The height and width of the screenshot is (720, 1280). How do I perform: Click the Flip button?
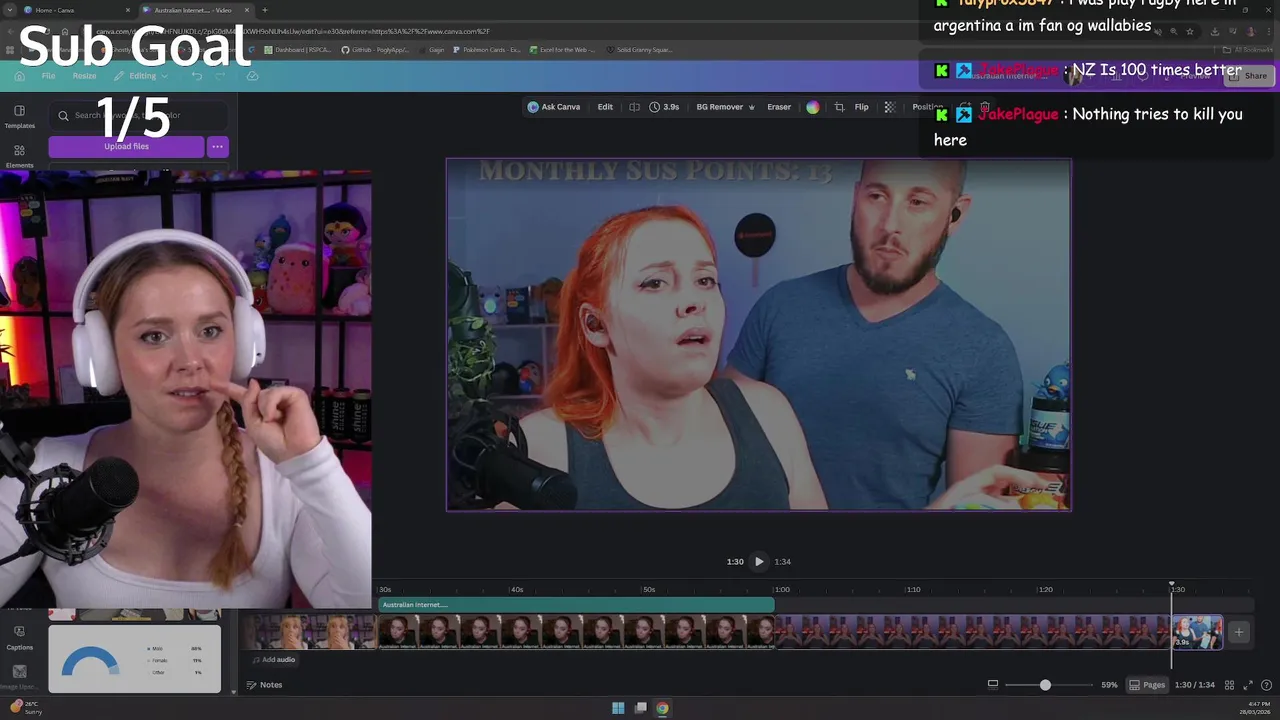tap(861, 107)
